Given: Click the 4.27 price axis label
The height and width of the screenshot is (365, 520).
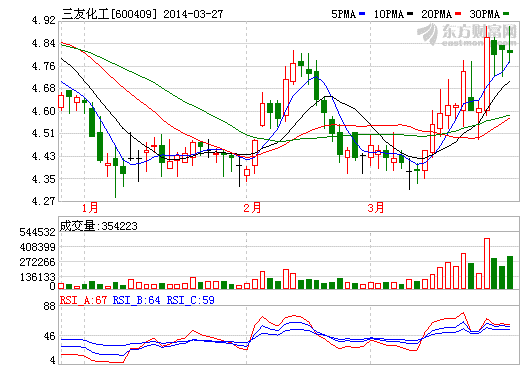Looking at the screenshot, I should coord(43,201).
